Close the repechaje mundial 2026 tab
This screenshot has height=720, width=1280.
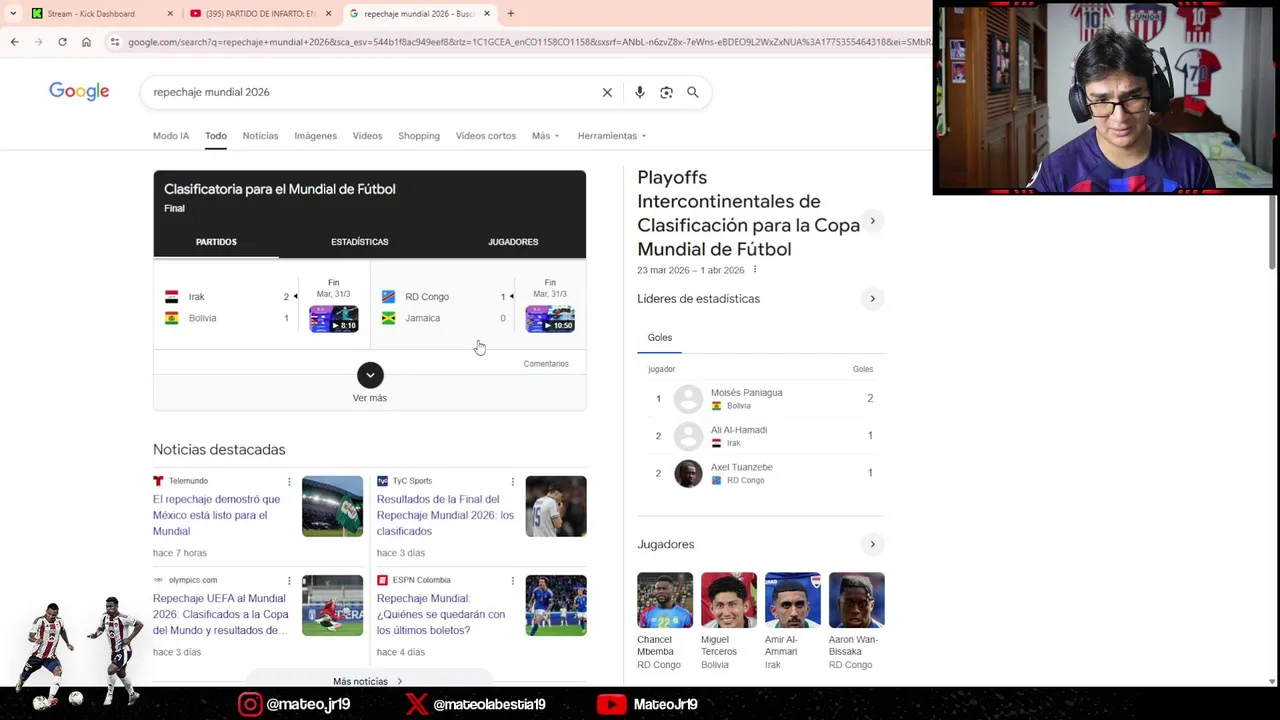tap(487, 14)
